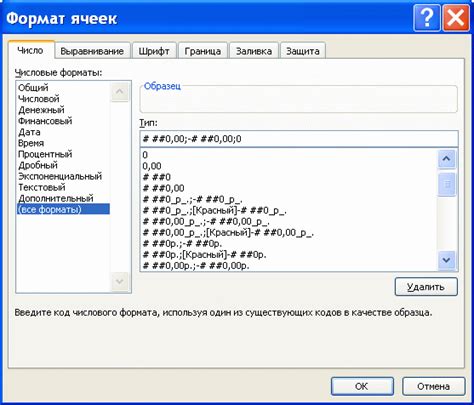Image resolution: width=474 pixels, height=405 pixels.
Task: Click type list scrollbar down arrow
Action: point(447,260)
